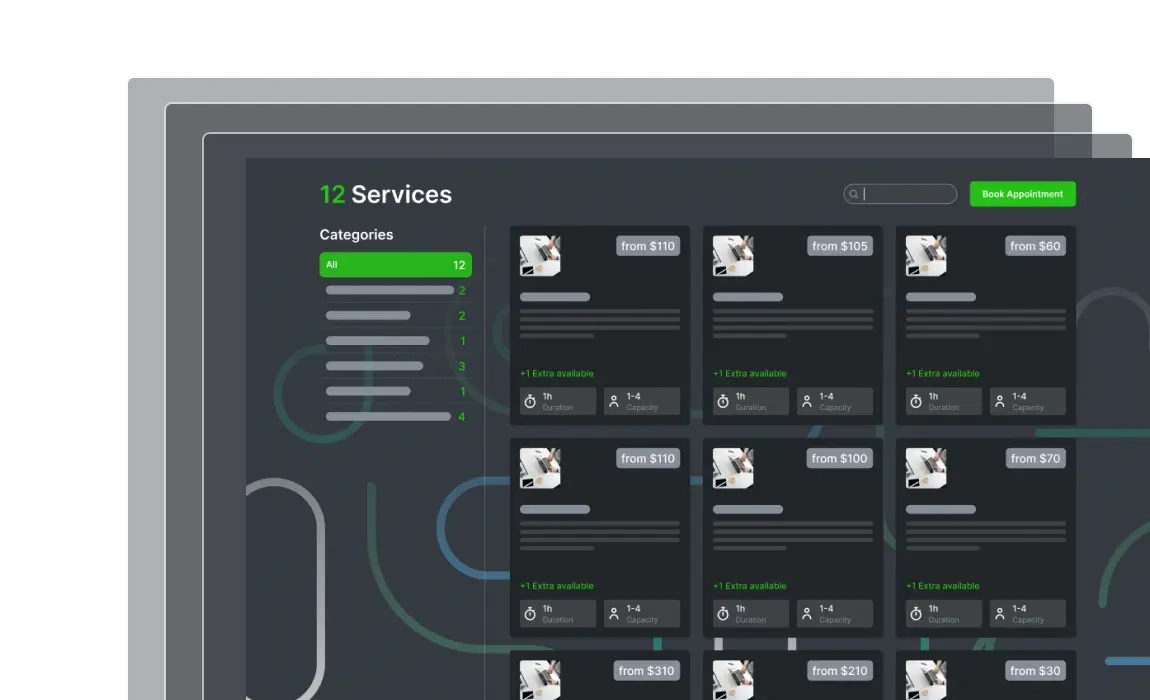The height and width of the screenshot is (700, 1150).
Task: Open +1 Extra available on the $70 card
Action: click(942, 586)
